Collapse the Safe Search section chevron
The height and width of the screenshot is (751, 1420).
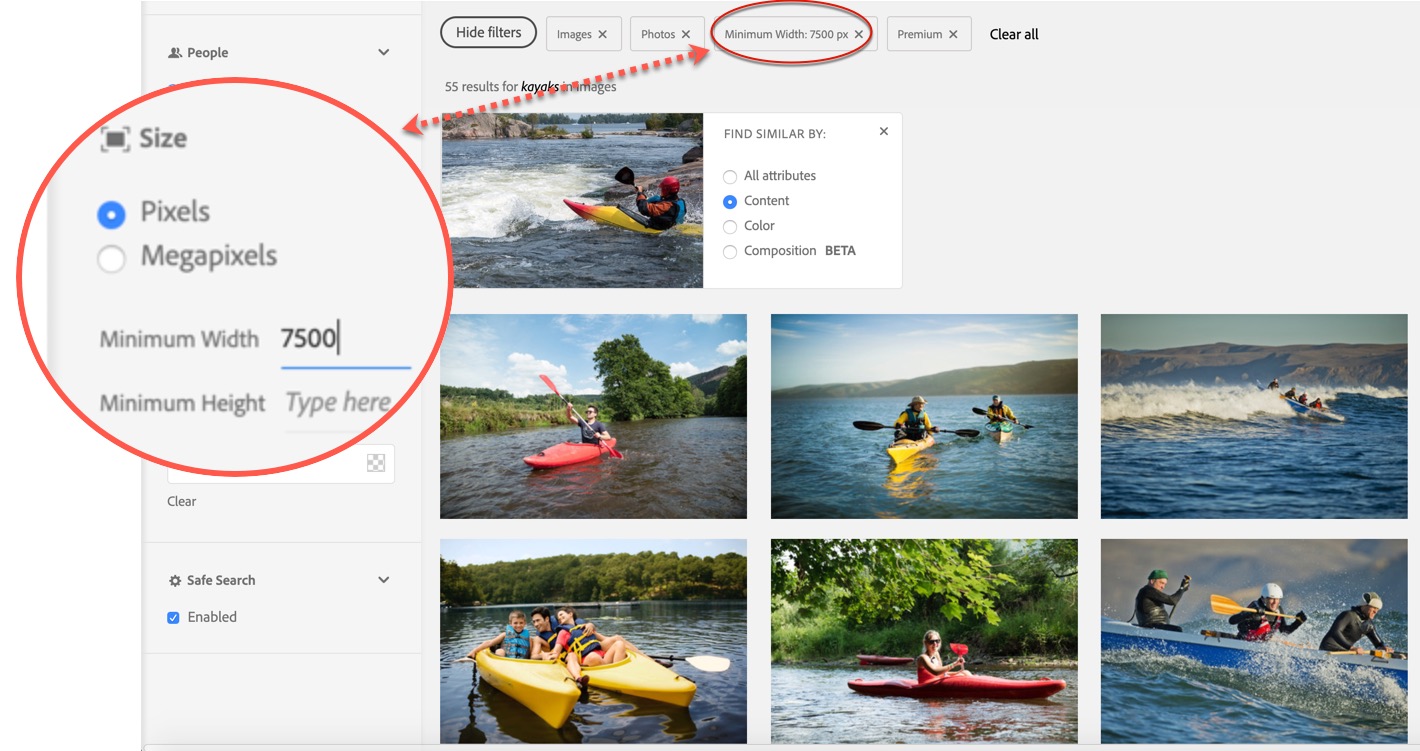coord(383,580)
